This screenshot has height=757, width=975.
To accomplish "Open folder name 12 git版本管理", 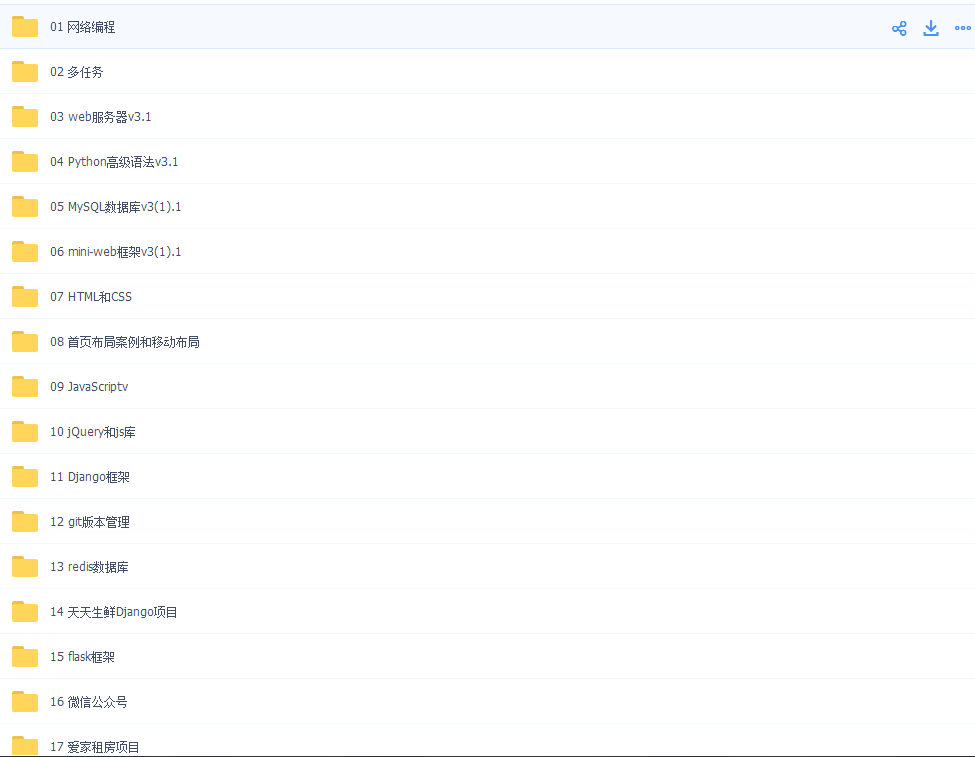I will point(90,522).
